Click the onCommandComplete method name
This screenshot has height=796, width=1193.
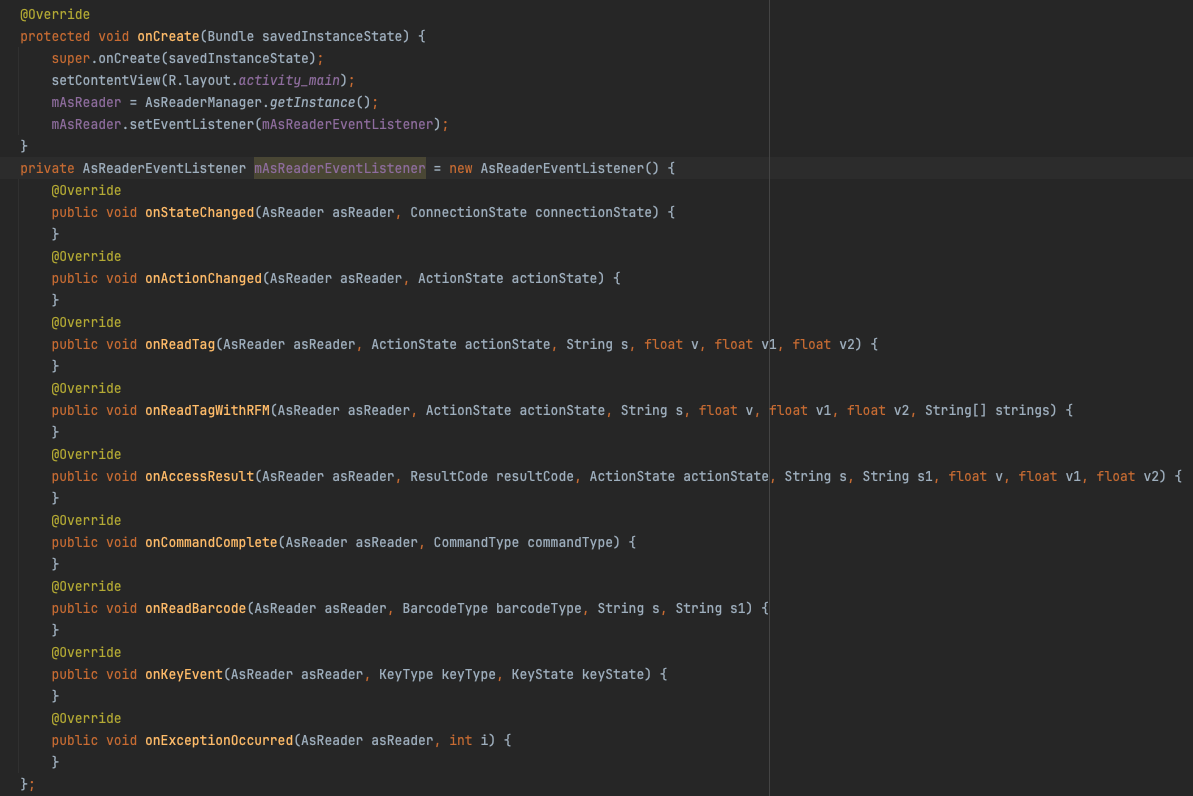(211, 542)
